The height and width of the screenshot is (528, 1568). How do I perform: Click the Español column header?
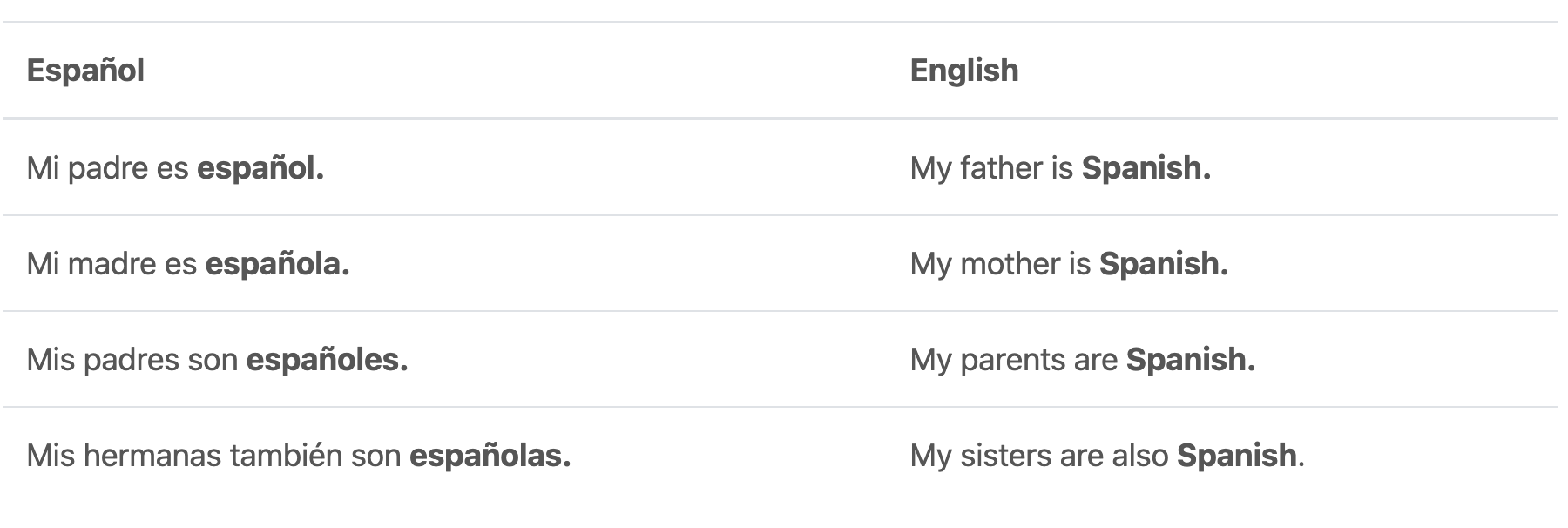[85, 71]
